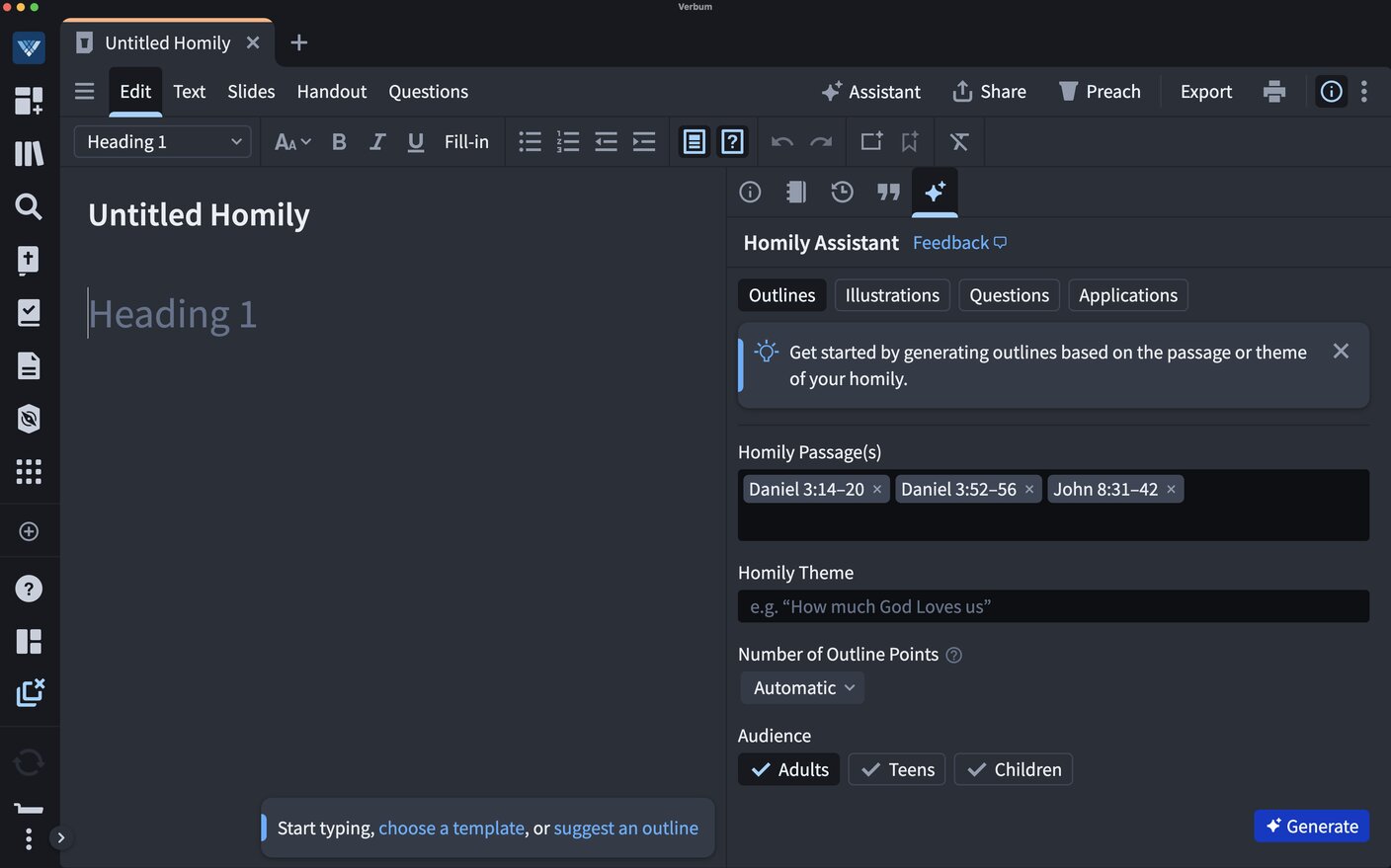Screen dimensions: 1391x868
Task: Uncheck the Teens audience checkbox
Action: coord(896,769)
